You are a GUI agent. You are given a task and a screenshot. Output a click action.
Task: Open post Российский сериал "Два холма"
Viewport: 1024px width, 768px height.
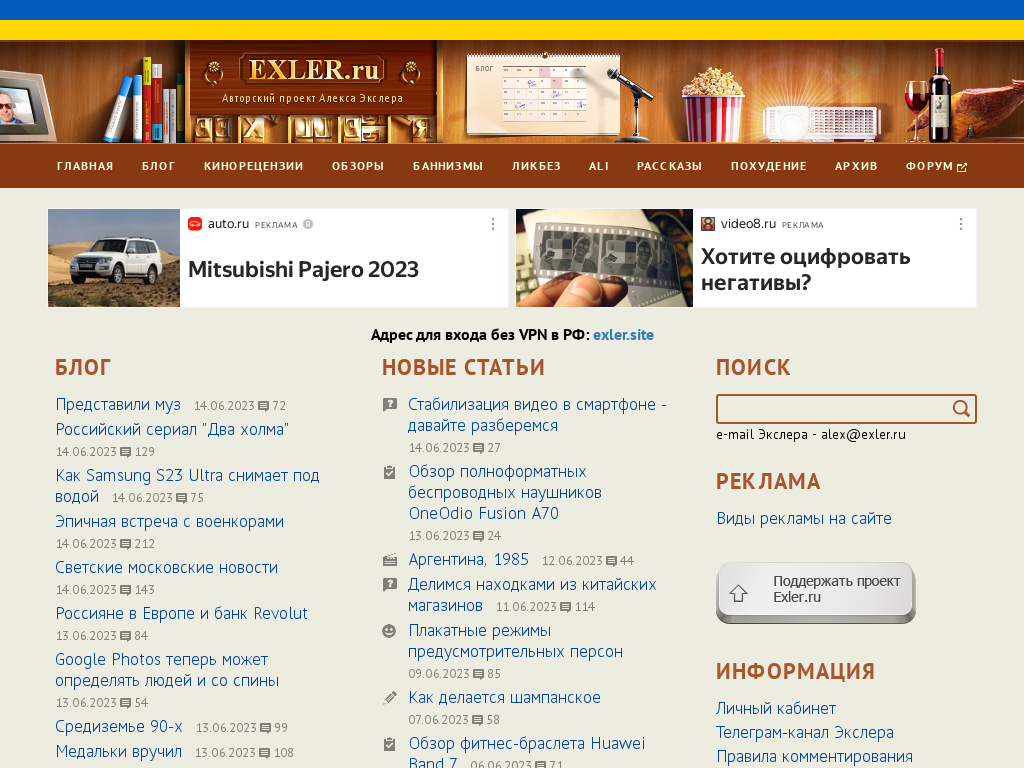[172, 430]
